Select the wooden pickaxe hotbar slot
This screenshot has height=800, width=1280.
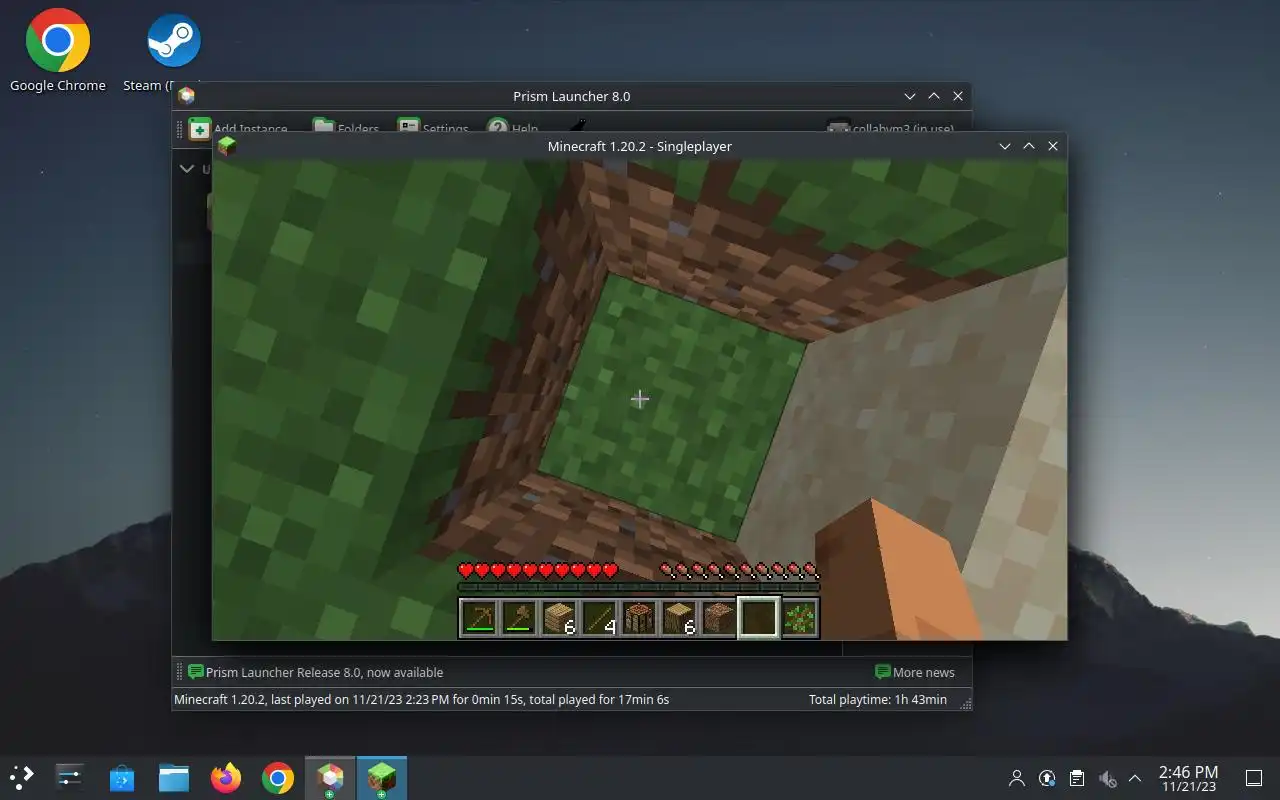tap(479, 618)
